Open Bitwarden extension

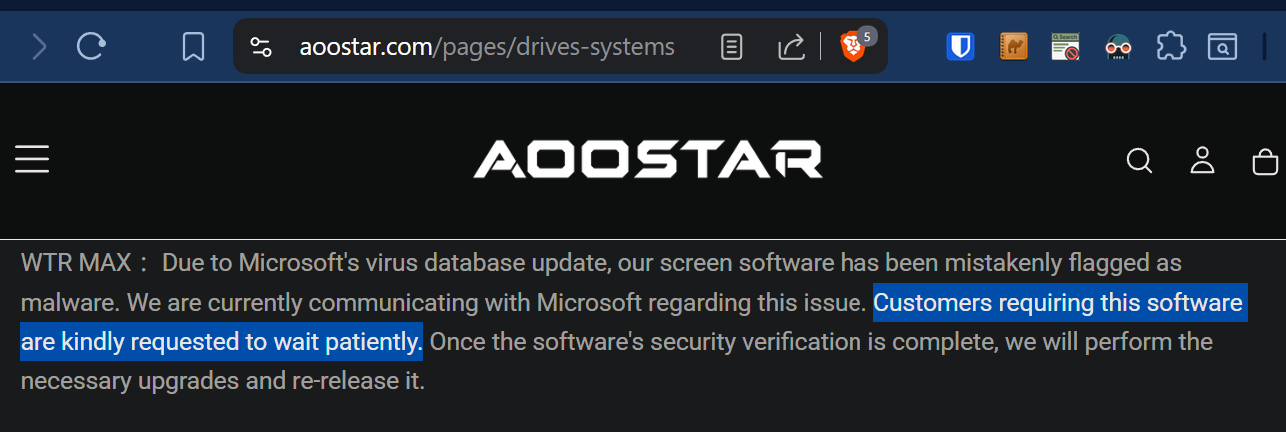click(x=961, y=47)
